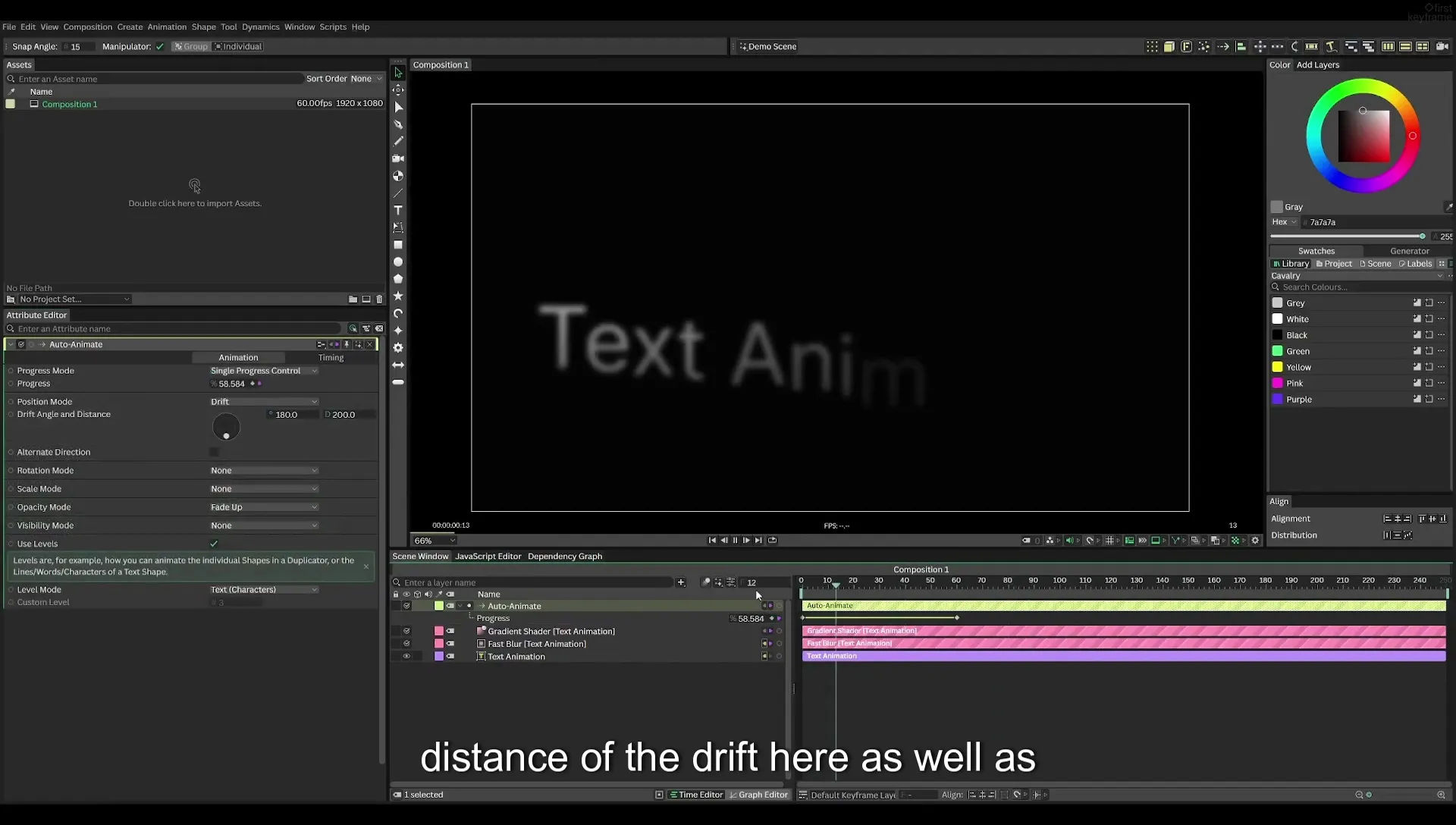The image size is (1456, 825).
Task: Open the Cog shape tool
Action: tap(398, 347)
